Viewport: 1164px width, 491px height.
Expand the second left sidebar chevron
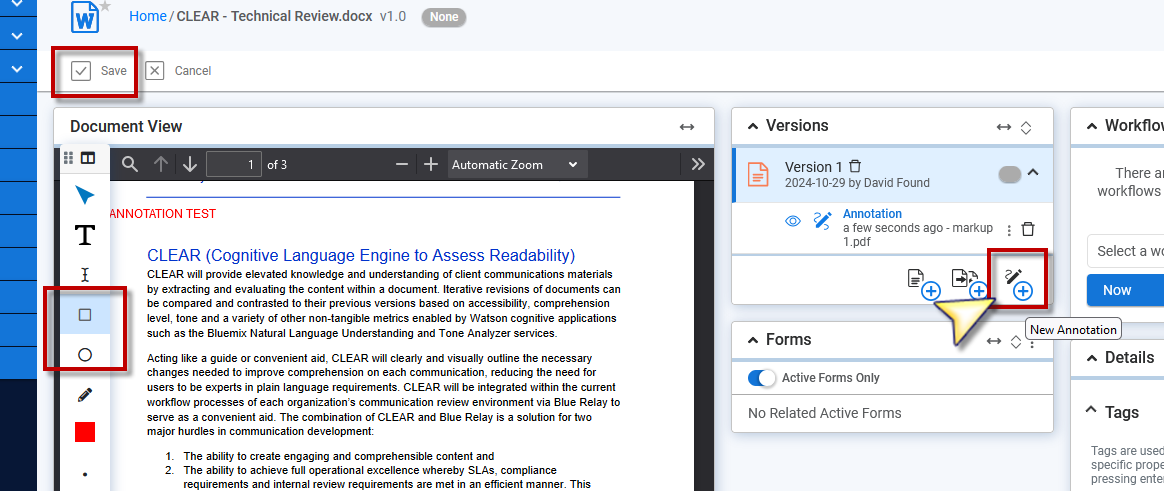click(19, 35)
